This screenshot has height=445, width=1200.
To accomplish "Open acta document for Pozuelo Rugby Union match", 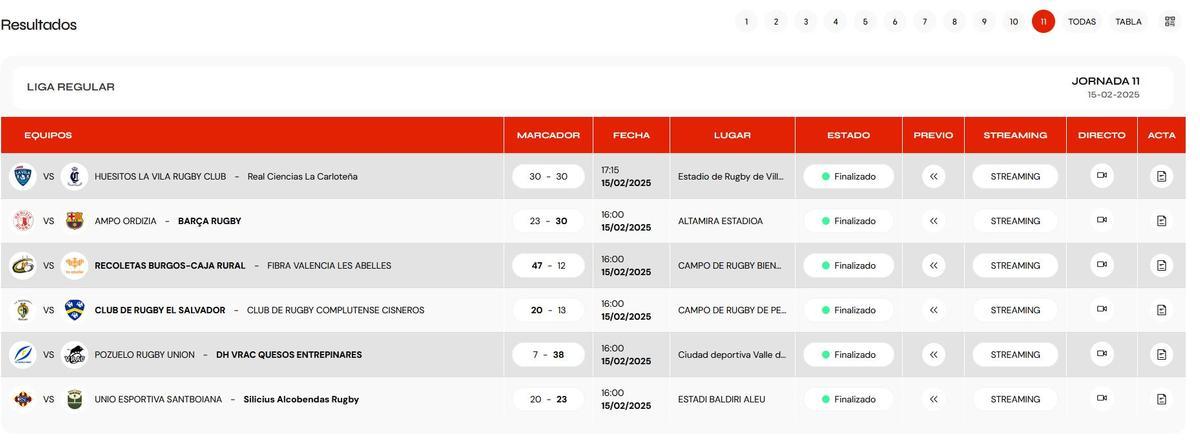I will (1162, 354).
